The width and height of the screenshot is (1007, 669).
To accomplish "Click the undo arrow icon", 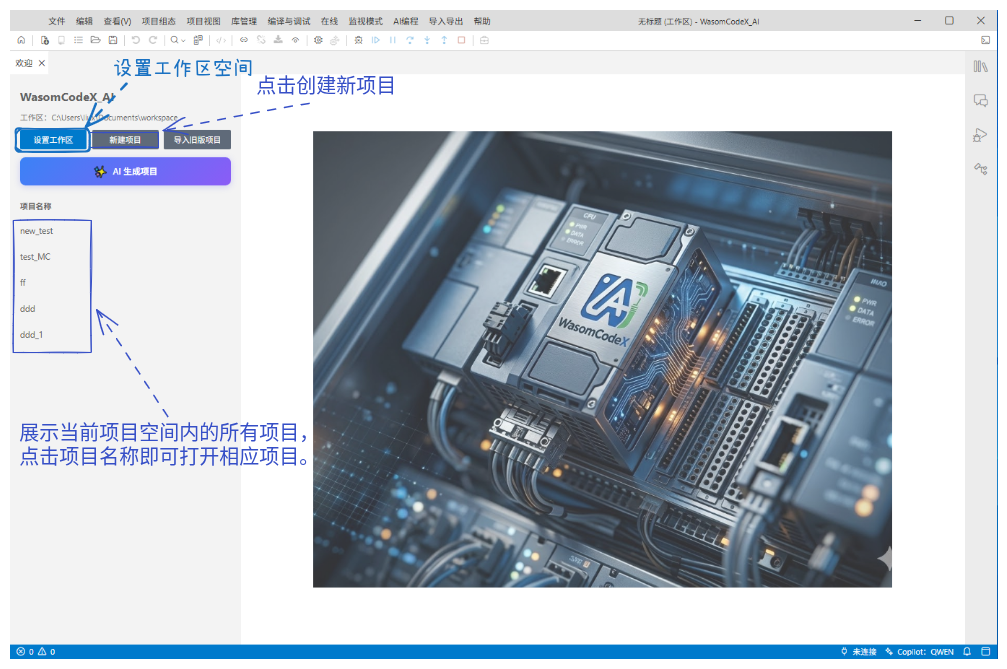I will [x=136, y=40].
